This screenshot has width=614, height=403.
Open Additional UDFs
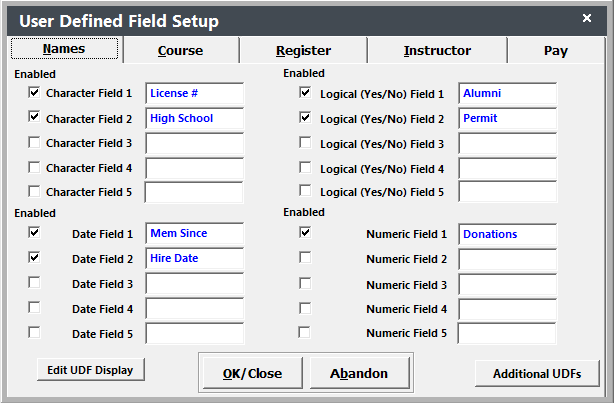point(537,373)
